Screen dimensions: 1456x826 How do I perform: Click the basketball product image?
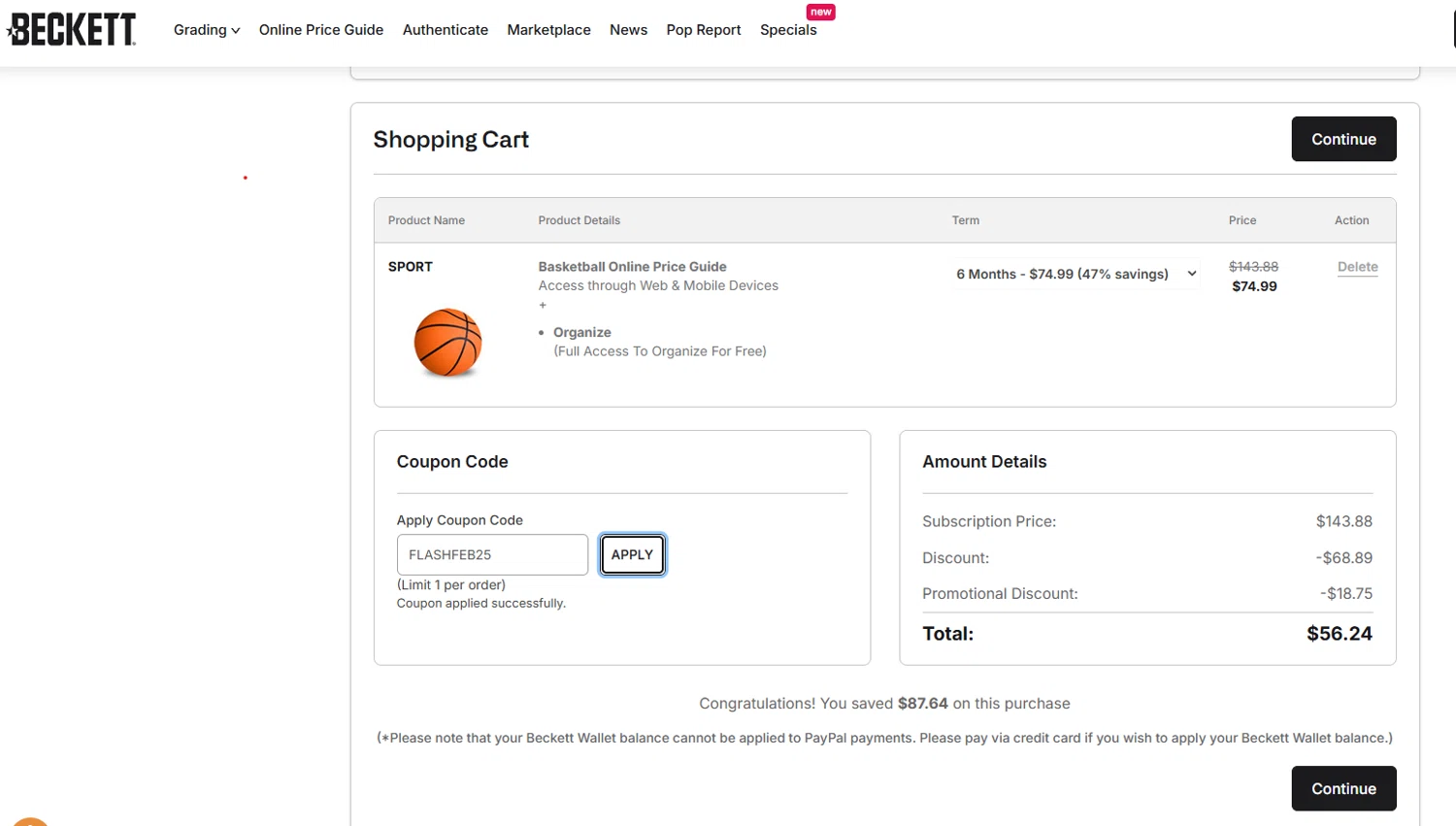447,343
